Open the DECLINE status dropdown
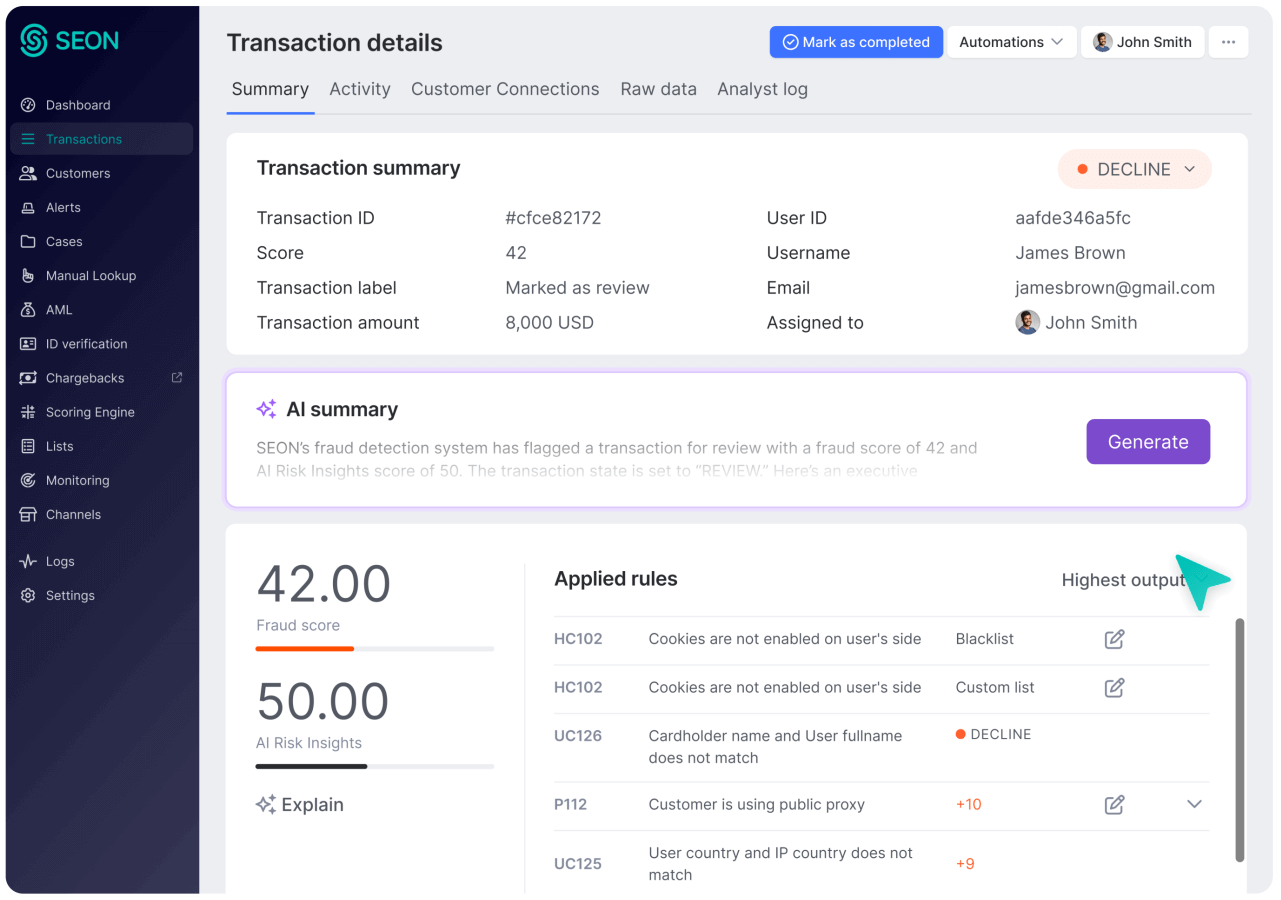This screenshot has height=900, width=1281. (x=1134, y=170)
